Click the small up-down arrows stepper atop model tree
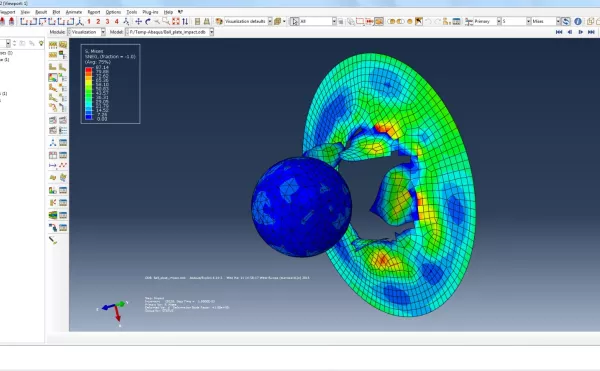 tap(15, 44)
